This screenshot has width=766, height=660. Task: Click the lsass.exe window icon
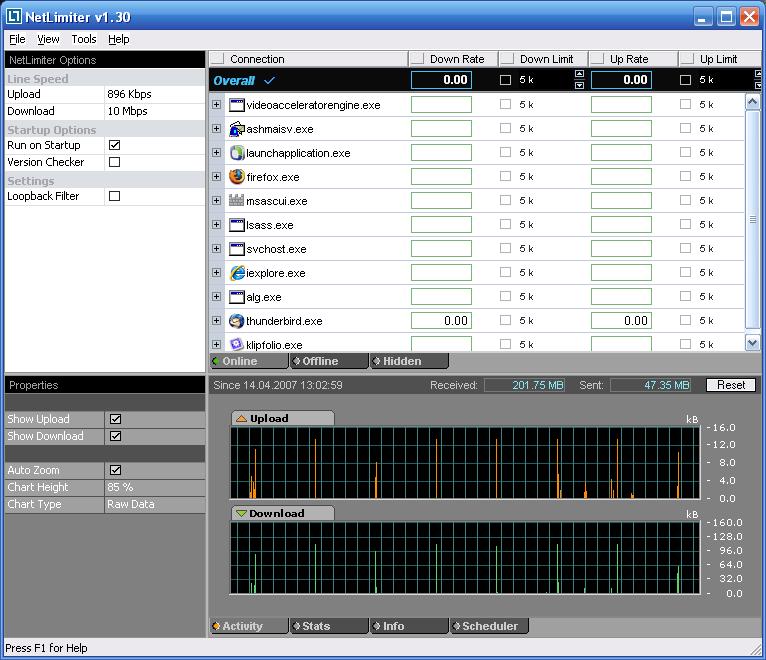tap(237, 225)
